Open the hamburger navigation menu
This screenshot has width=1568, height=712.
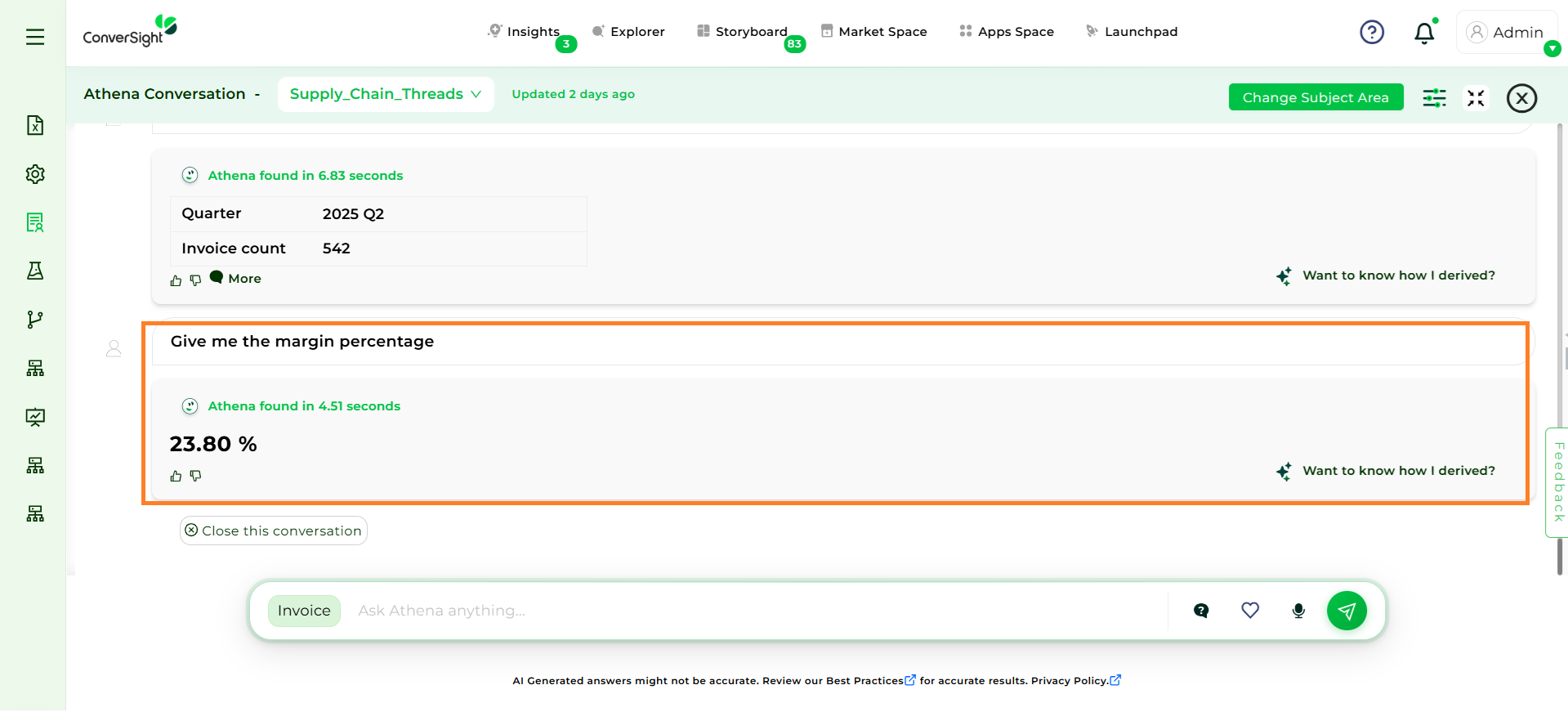click(x=35, y=37)
